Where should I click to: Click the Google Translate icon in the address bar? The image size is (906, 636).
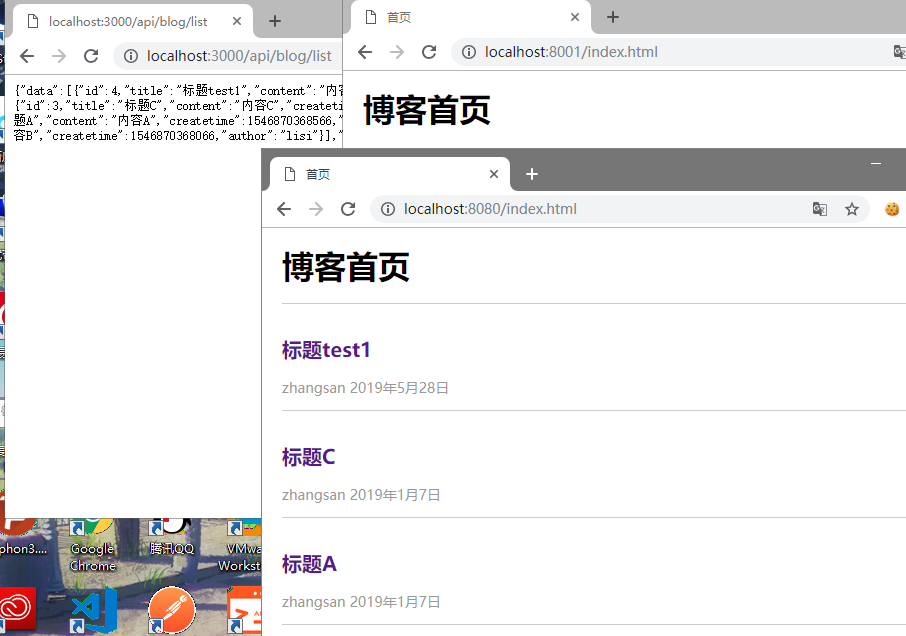tap(820, 209)
